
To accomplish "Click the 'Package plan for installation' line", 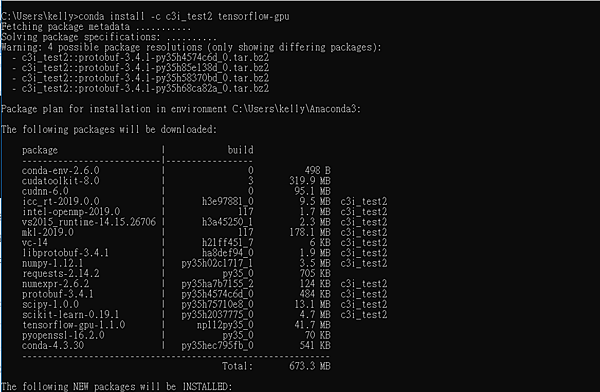I will pyautogui.click(x=181, y=109).
